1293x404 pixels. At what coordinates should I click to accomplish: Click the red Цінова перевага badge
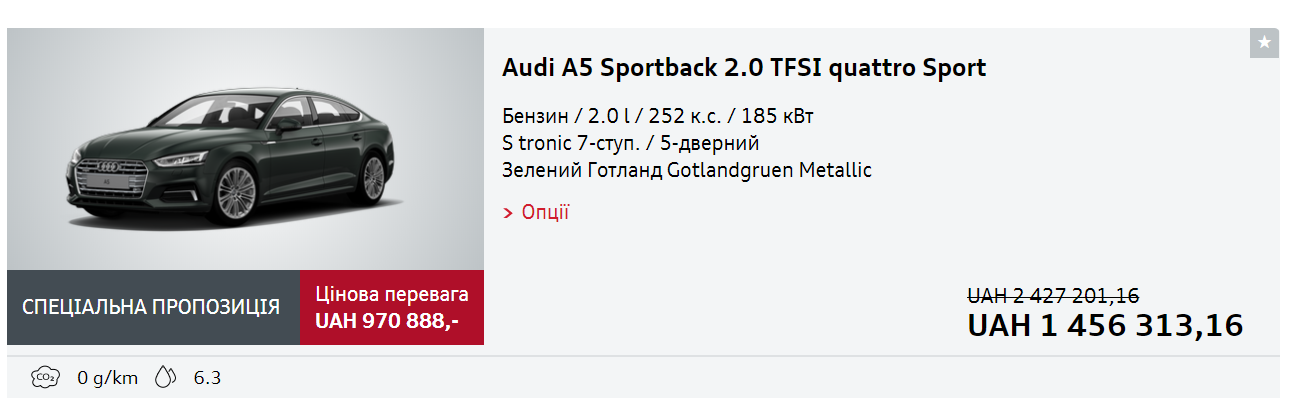point(392,295)
